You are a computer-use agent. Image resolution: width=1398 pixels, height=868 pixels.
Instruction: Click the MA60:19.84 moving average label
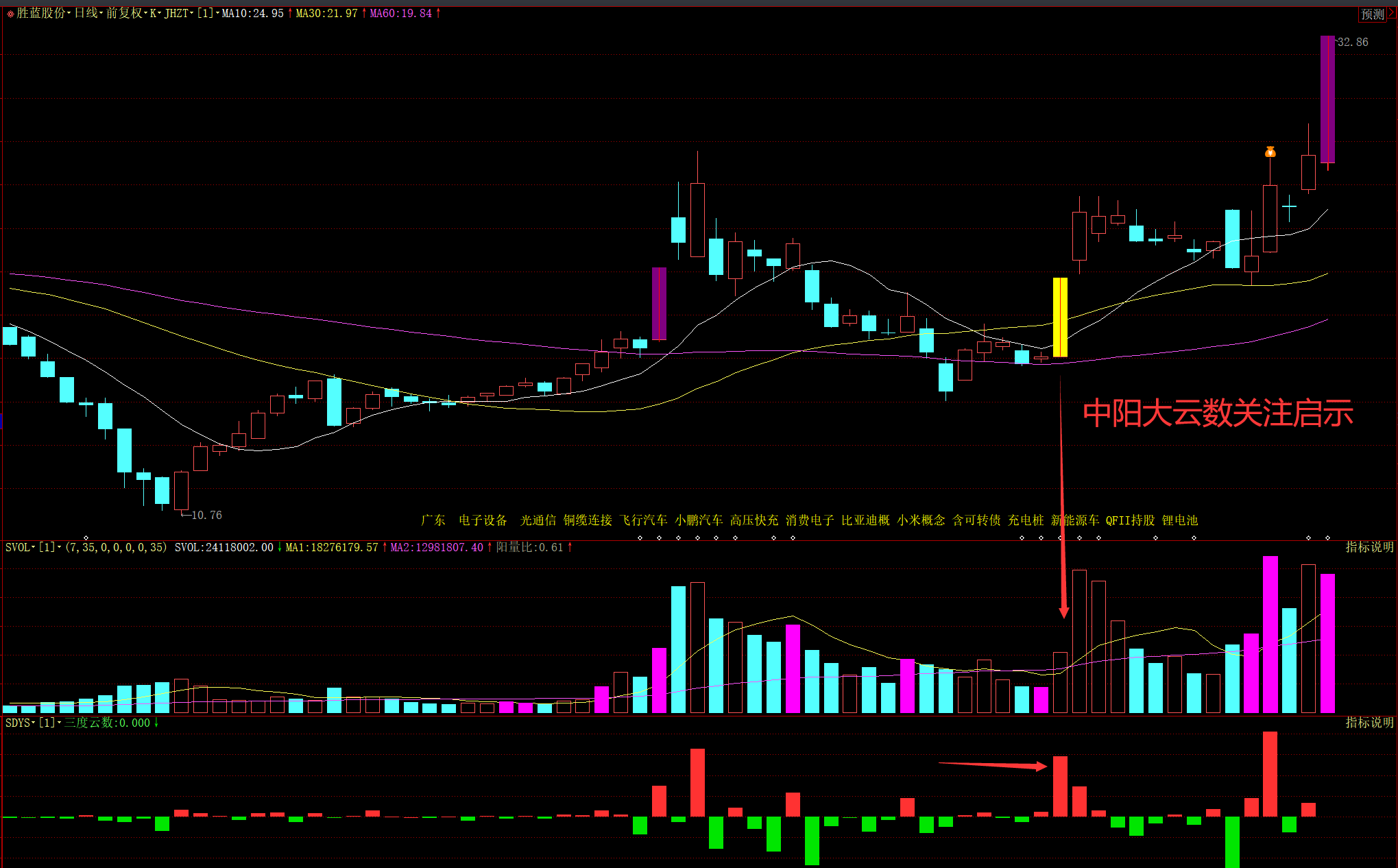(x=401, y=13)
